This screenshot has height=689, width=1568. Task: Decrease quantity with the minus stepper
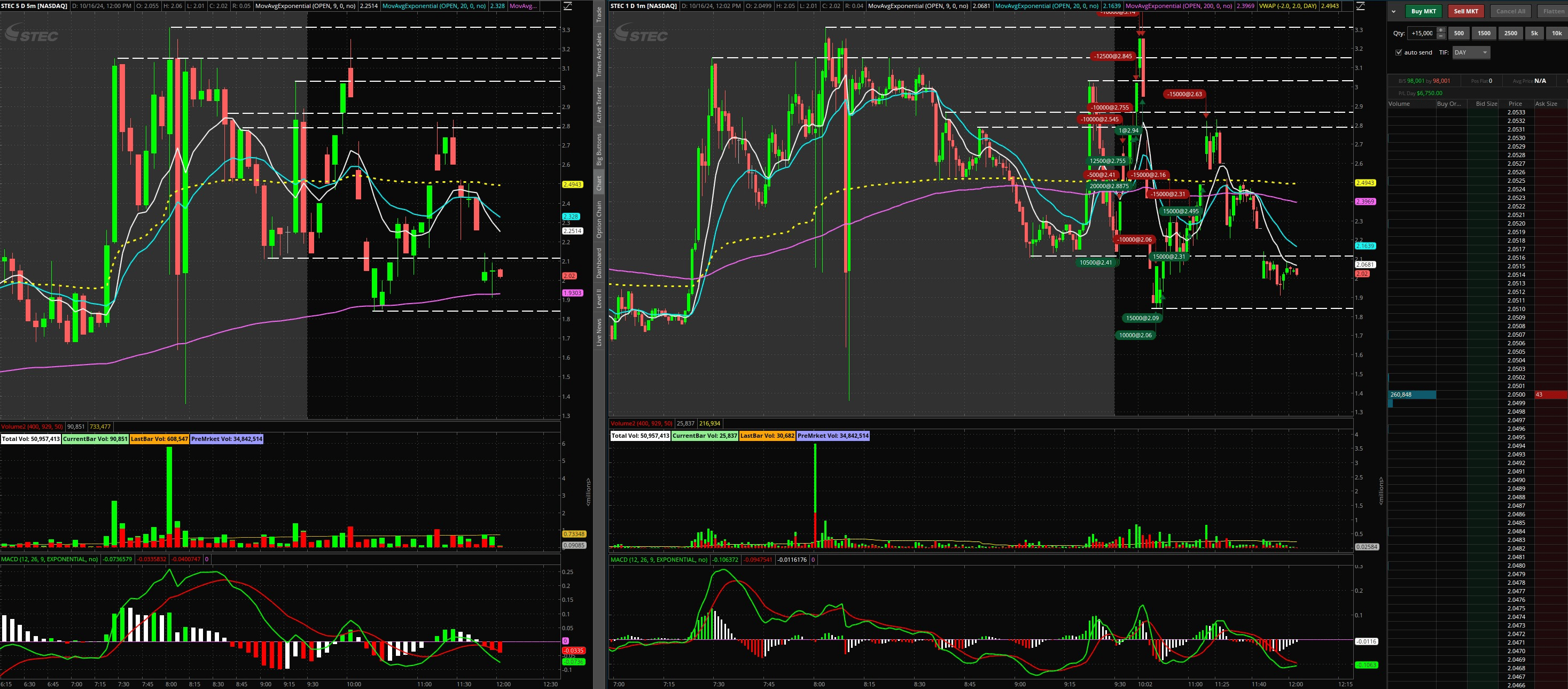coord(1440,36)
